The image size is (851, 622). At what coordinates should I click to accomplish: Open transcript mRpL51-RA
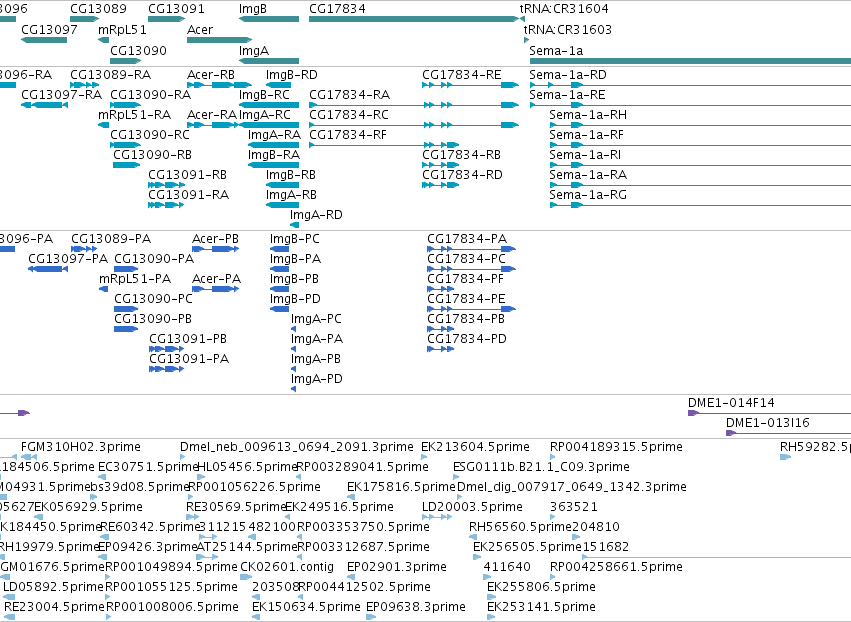135,115
